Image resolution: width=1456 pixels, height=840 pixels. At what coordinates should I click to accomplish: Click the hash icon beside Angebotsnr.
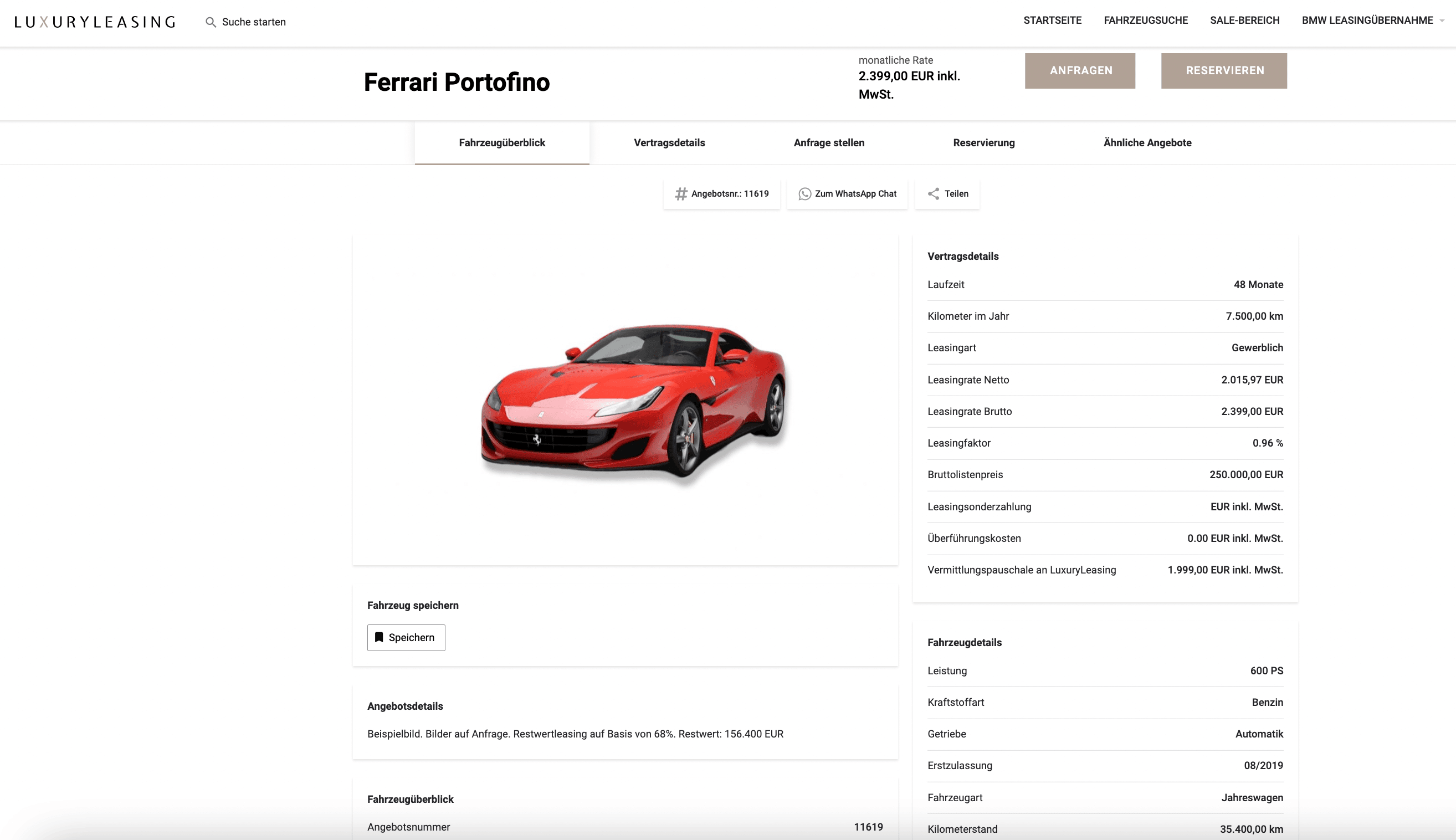pos(681,194)
